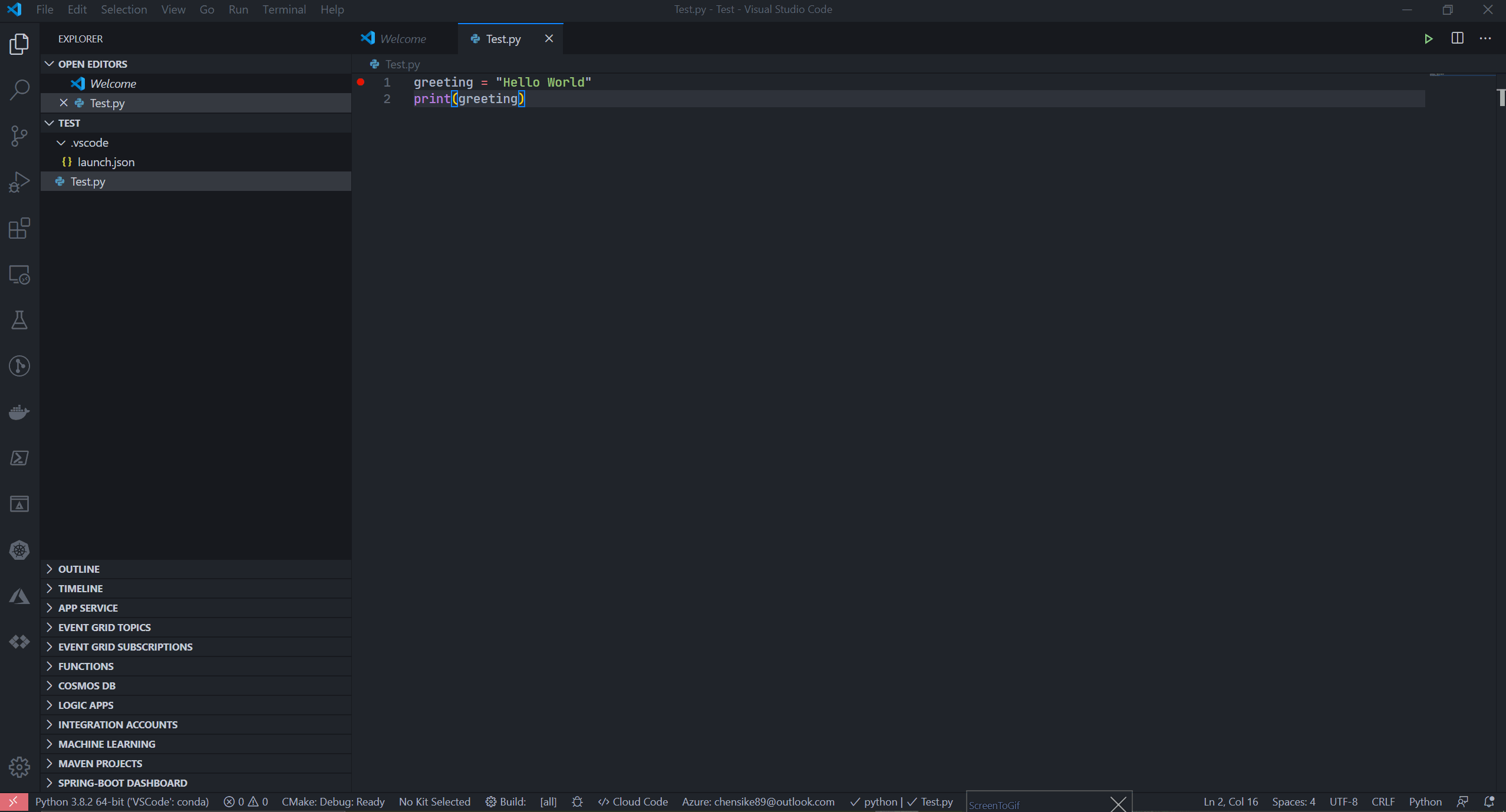The image size is (1506, 812).
Task: Open the Azure sidebar icon
Action: (x=19, y=596)
